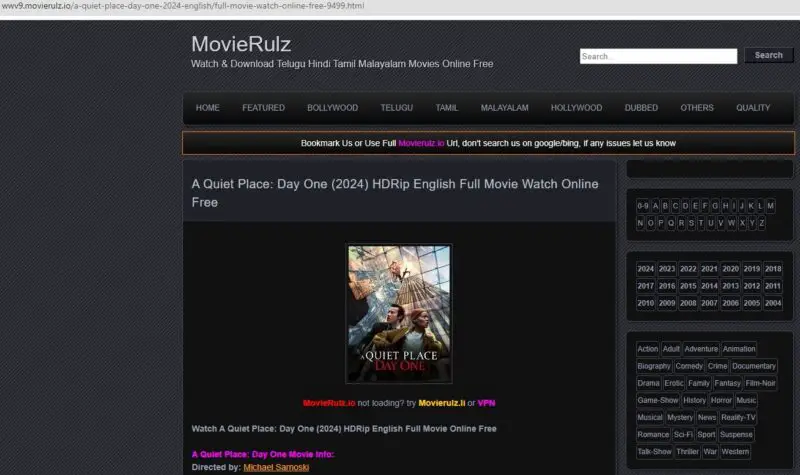Select the Horror genre tag
Image resolution: width=800 pixels, height=475 pixels.
[722, 400]
